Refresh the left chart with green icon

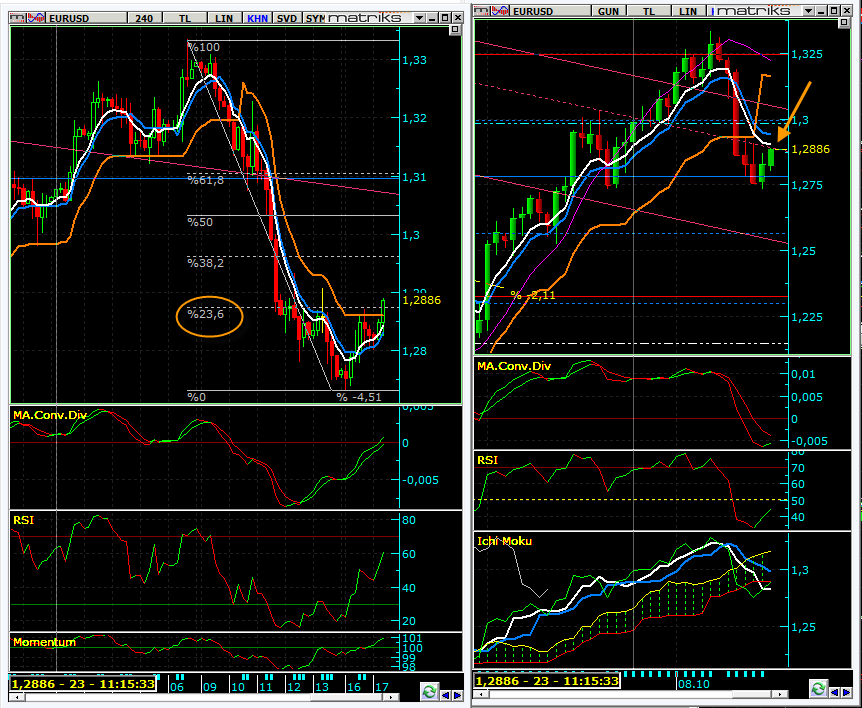(x=429, y=692)
